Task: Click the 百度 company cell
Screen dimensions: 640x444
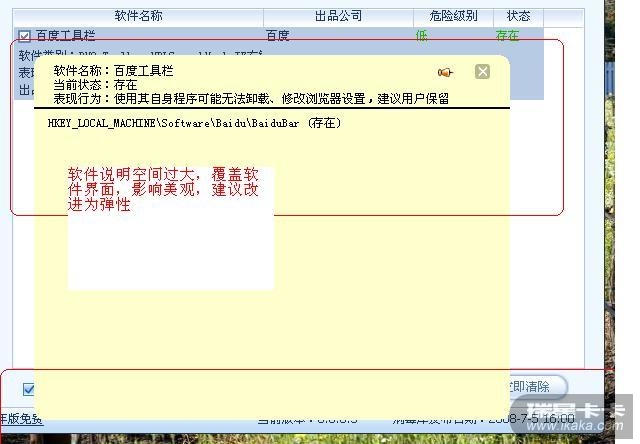Action: (278, 36)
